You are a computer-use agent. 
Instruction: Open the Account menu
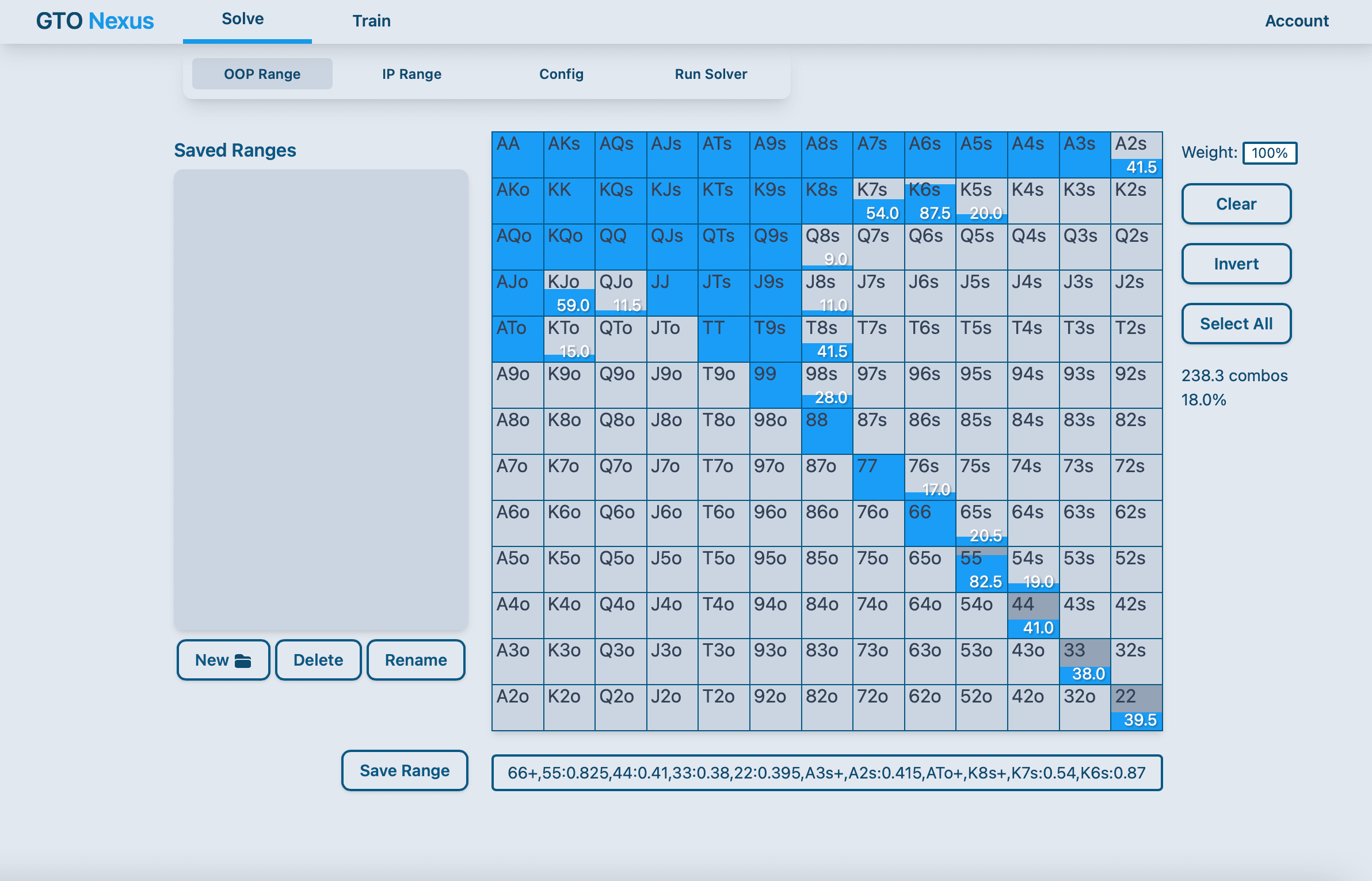coord(1297,21)
